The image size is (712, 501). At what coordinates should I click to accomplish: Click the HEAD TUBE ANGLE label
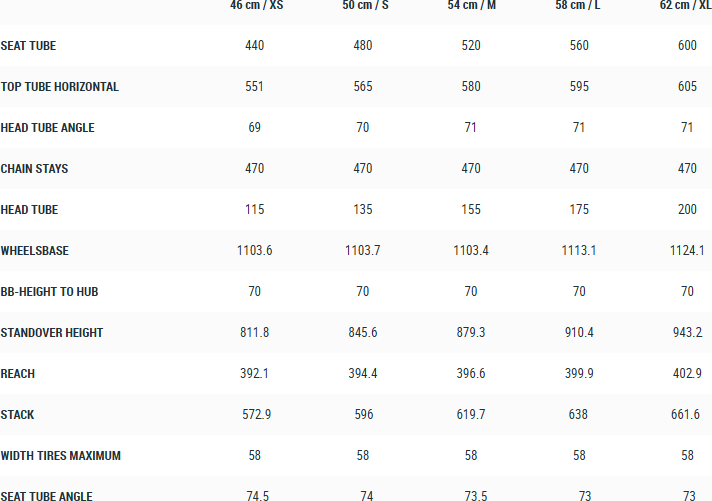(x=48, y=128)
